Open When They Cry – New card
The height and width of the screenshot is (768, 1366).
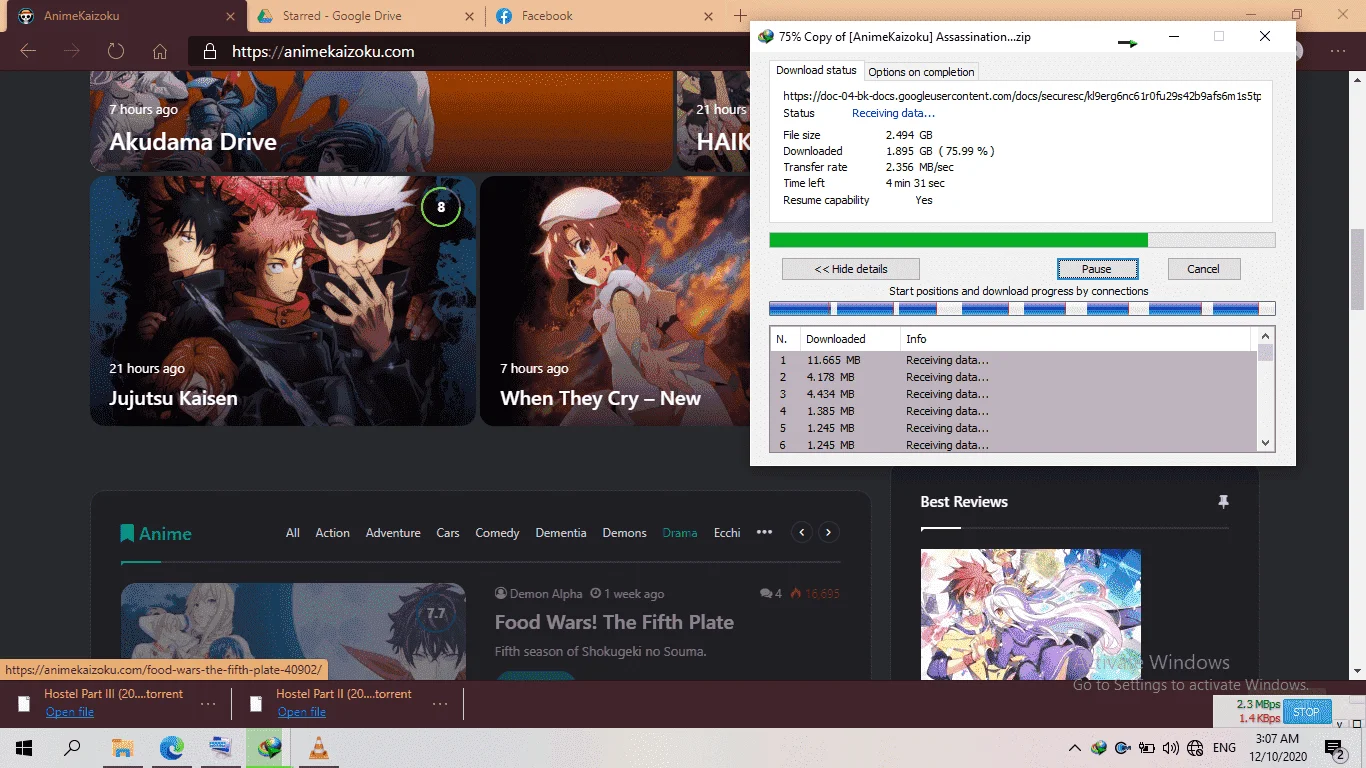click(x=614, y=301)
